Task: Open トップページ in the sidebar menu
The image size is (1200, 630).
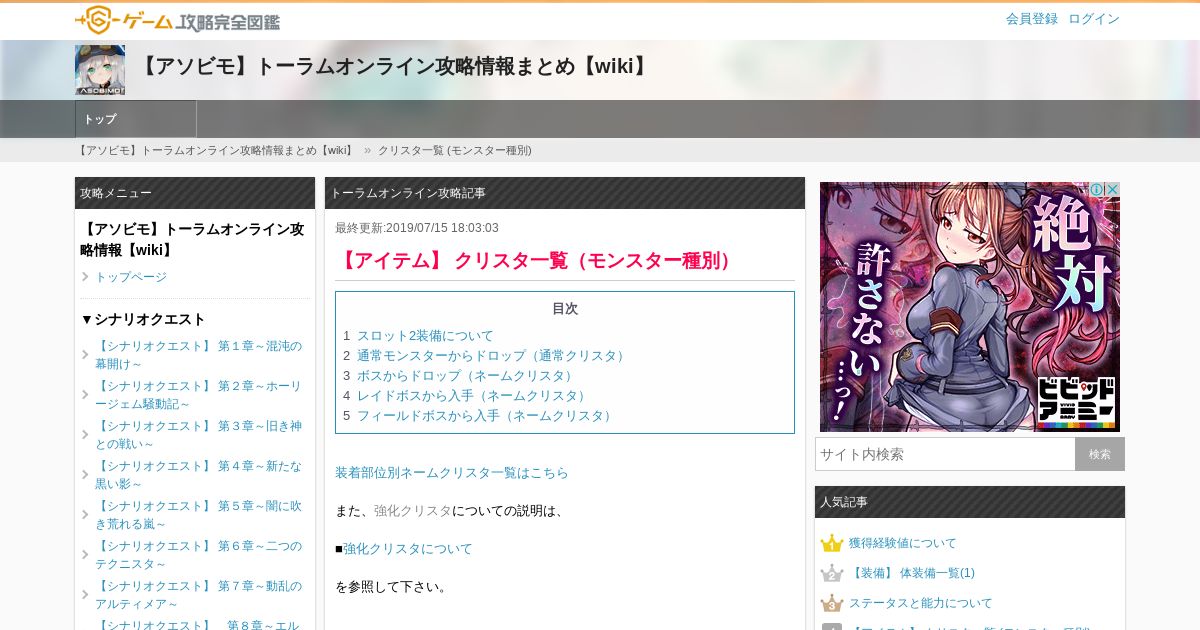Action: [131, 277]
